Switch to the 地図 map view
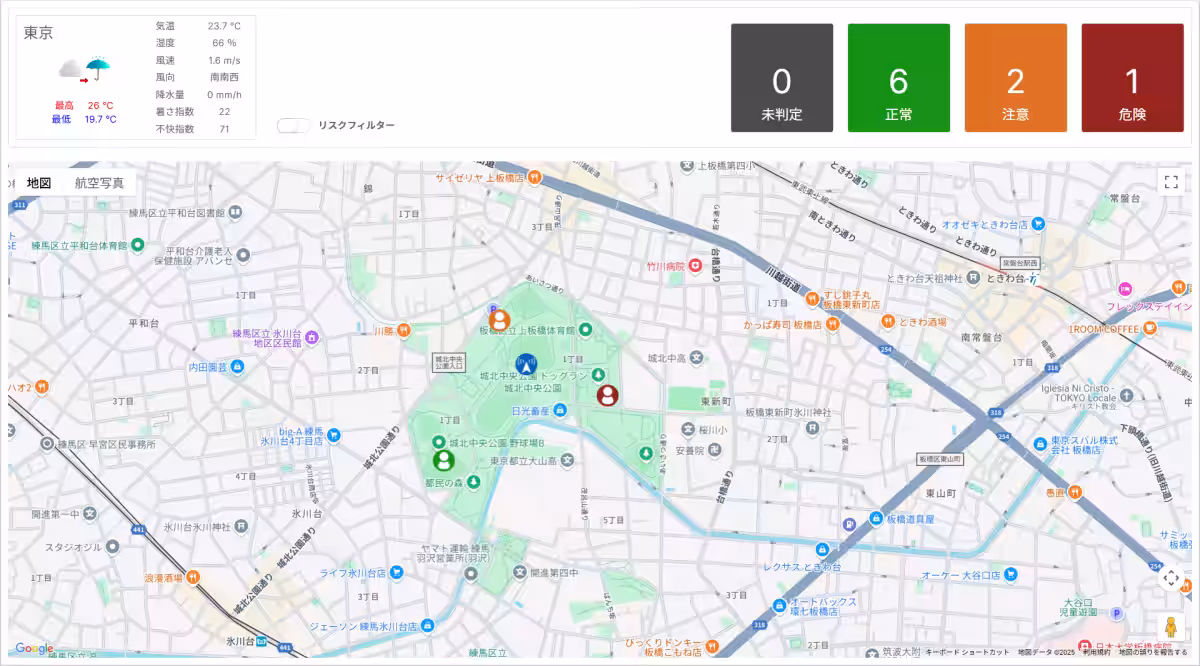Image resolution: width=1200 pixels, height=666 pixels. point(39,183)
